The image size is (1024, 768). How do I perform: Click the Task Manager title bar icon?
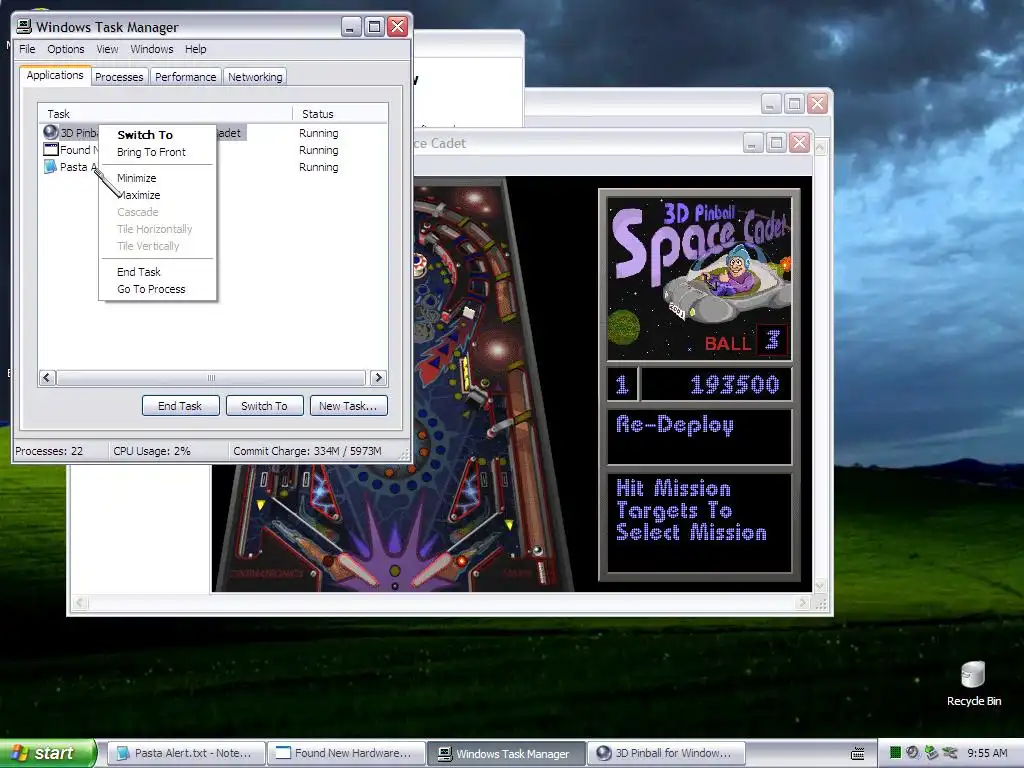point(24,26)
